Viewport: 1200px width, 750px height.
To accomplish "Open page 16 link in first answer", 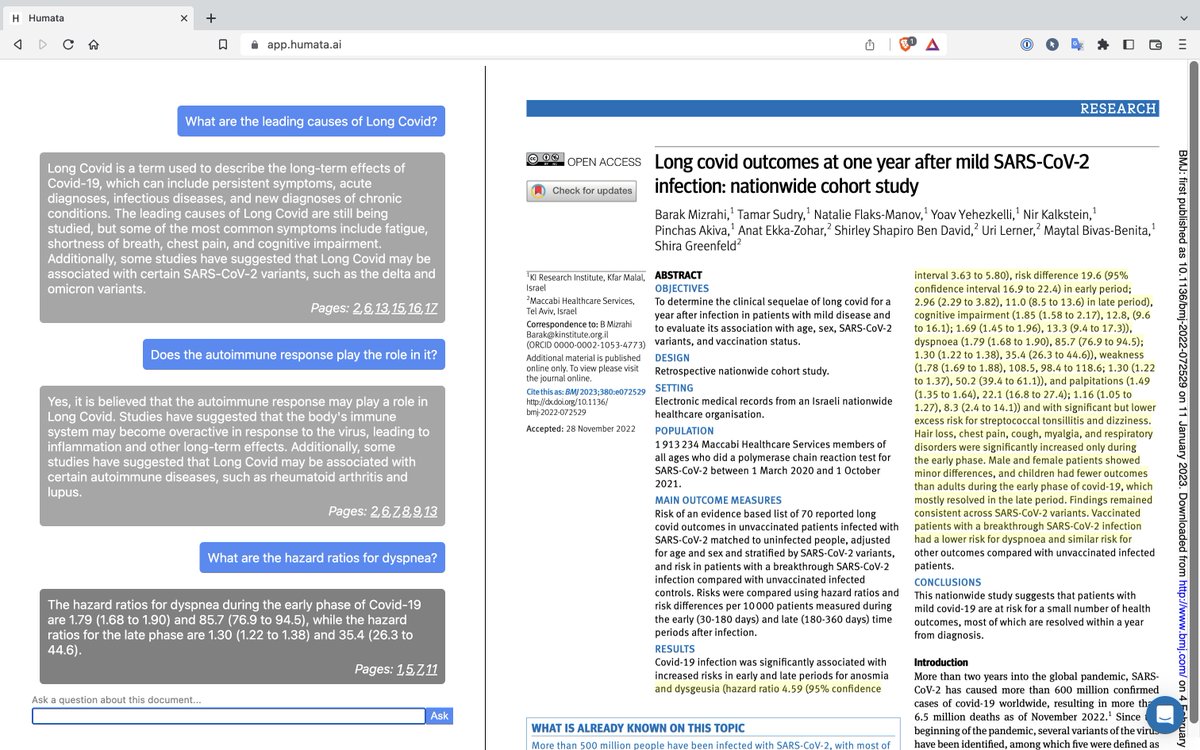I will tap(414, 307).
